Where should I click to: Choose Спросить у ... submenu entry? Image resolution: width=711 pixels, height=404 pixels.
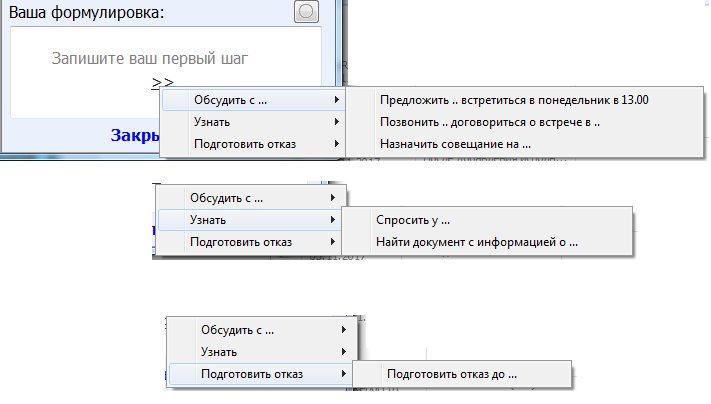[x=413, y=219]
